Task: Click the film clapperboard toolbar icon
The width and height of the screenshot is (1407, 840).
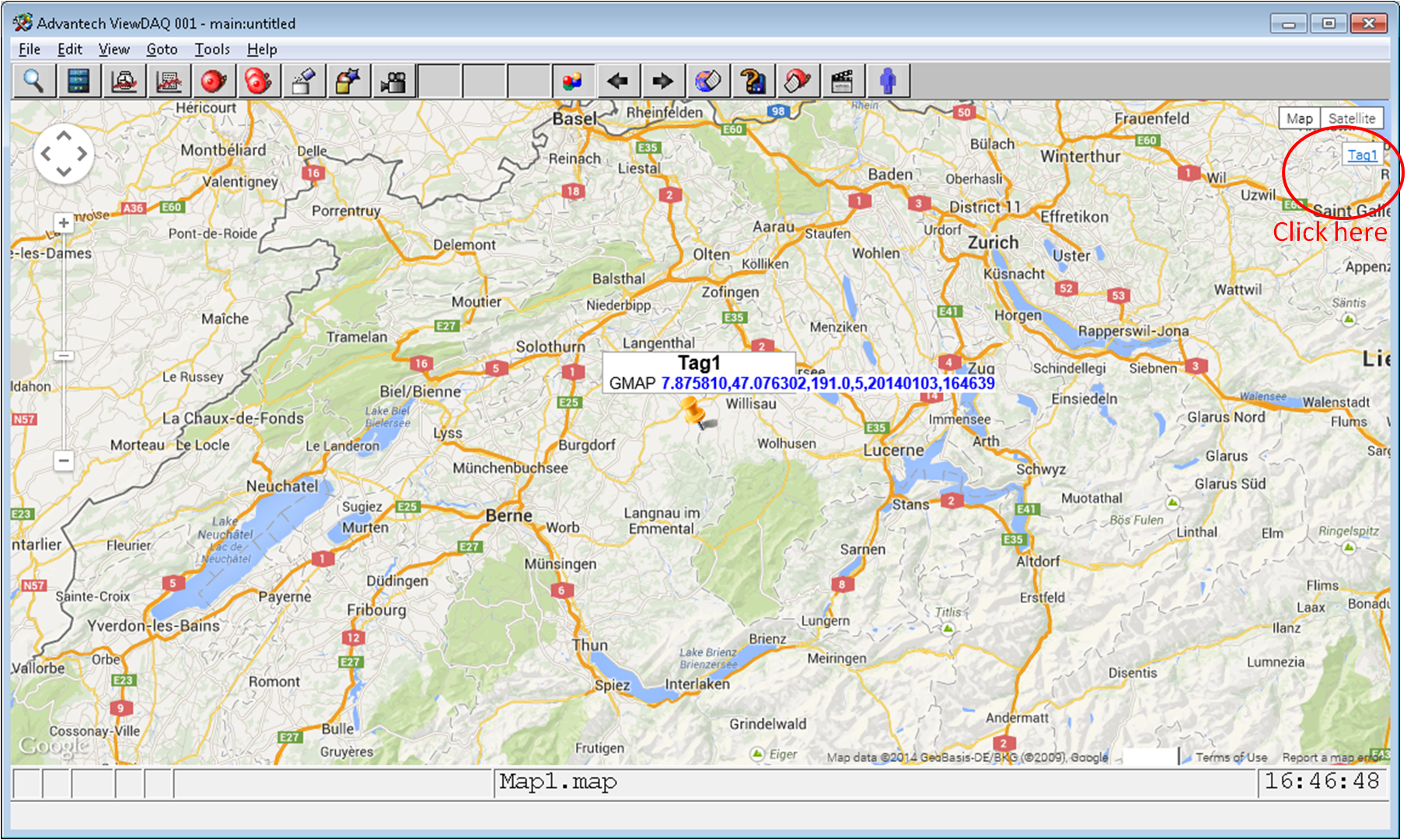Action: point(843,81)
